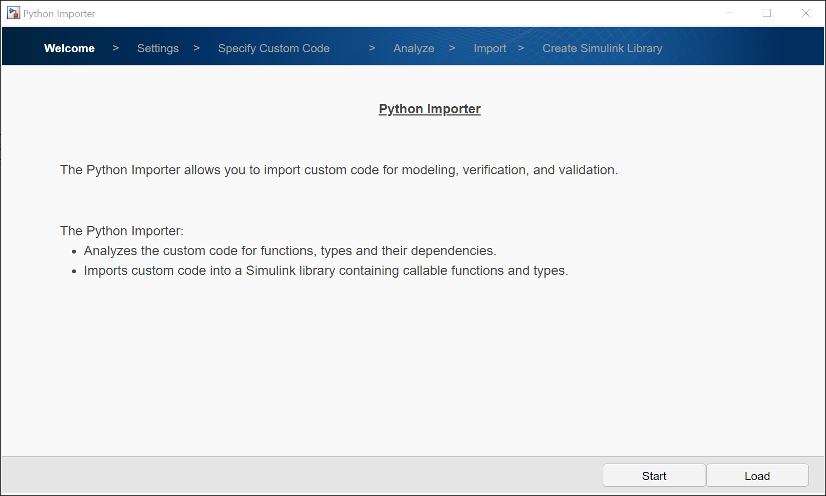Jump to the Import step

(490, 48)
